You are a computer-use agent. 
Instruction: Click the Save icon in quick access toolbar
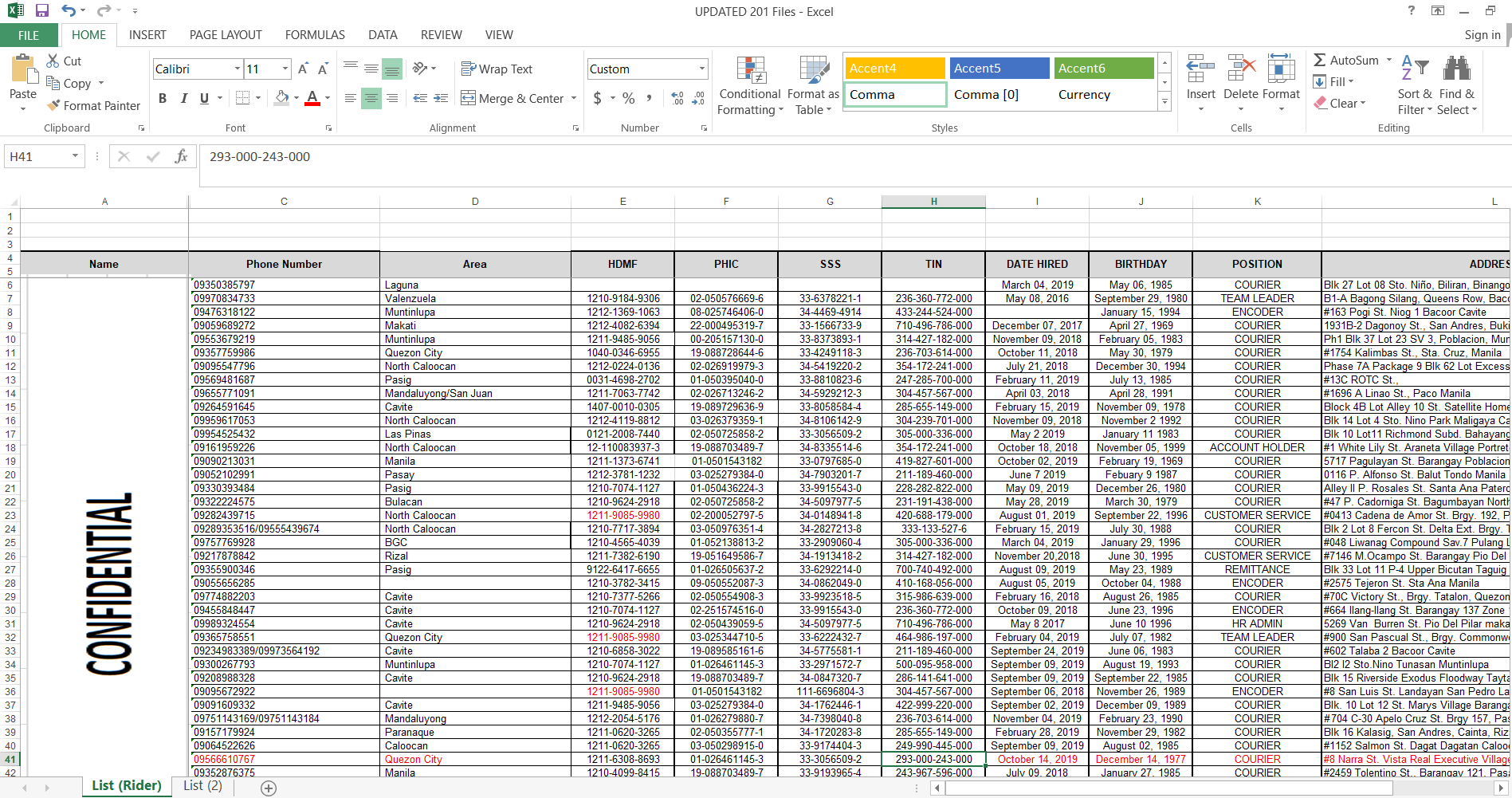pos(42,11)
